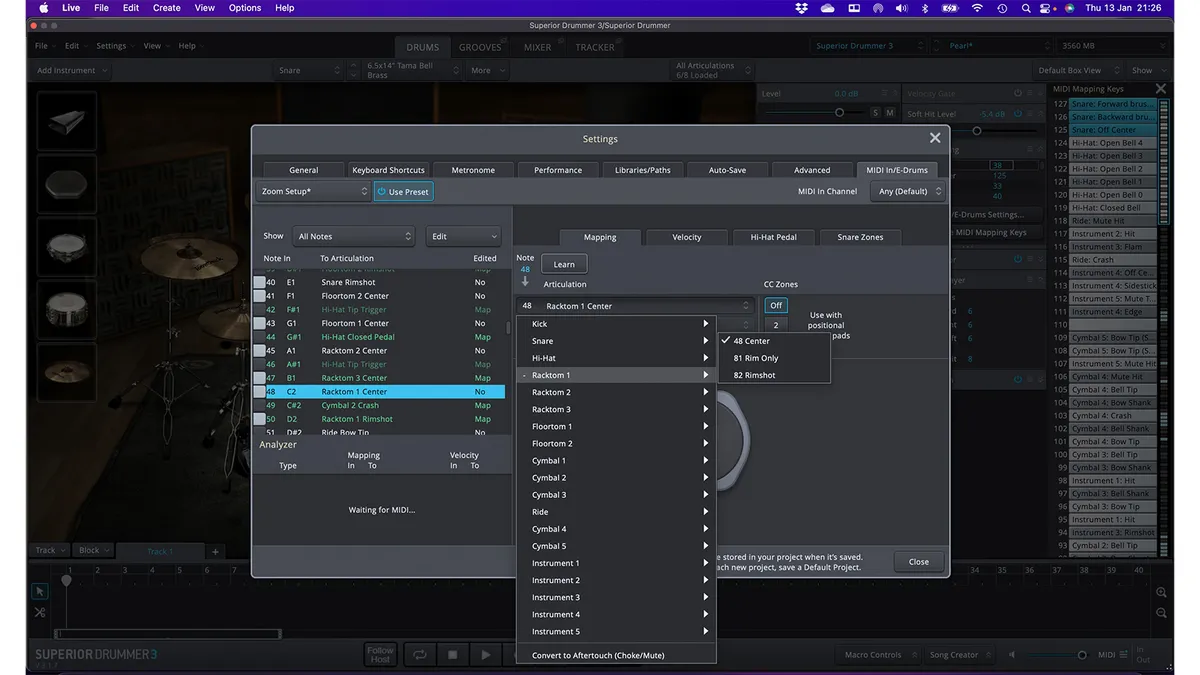Click the Close button in Settings
The height and width of the screenshot is (675, 1200).
[x=919, y=562]
